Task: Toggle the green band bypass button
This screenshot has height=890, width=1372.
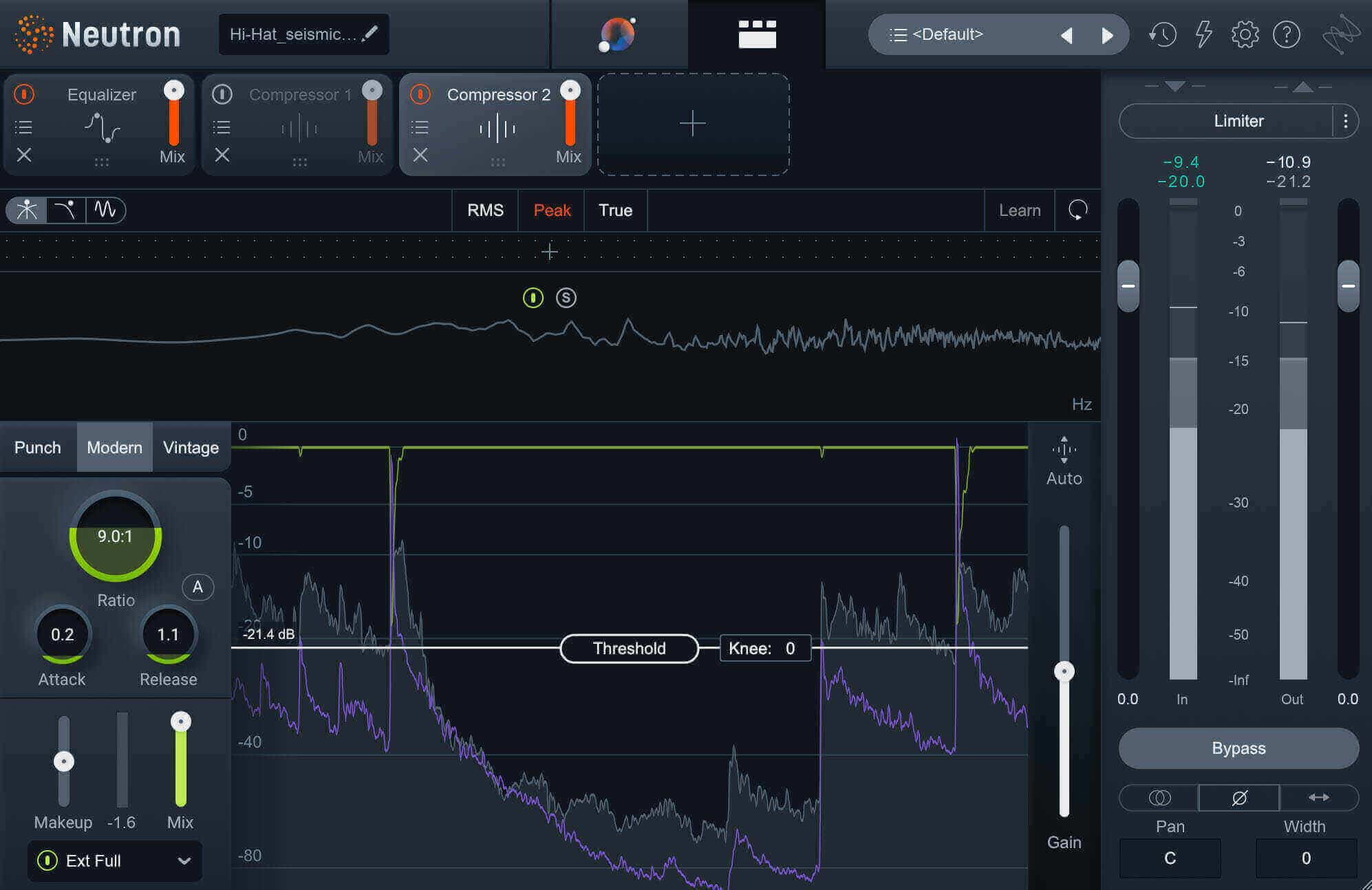Action: tap(533, 298)
